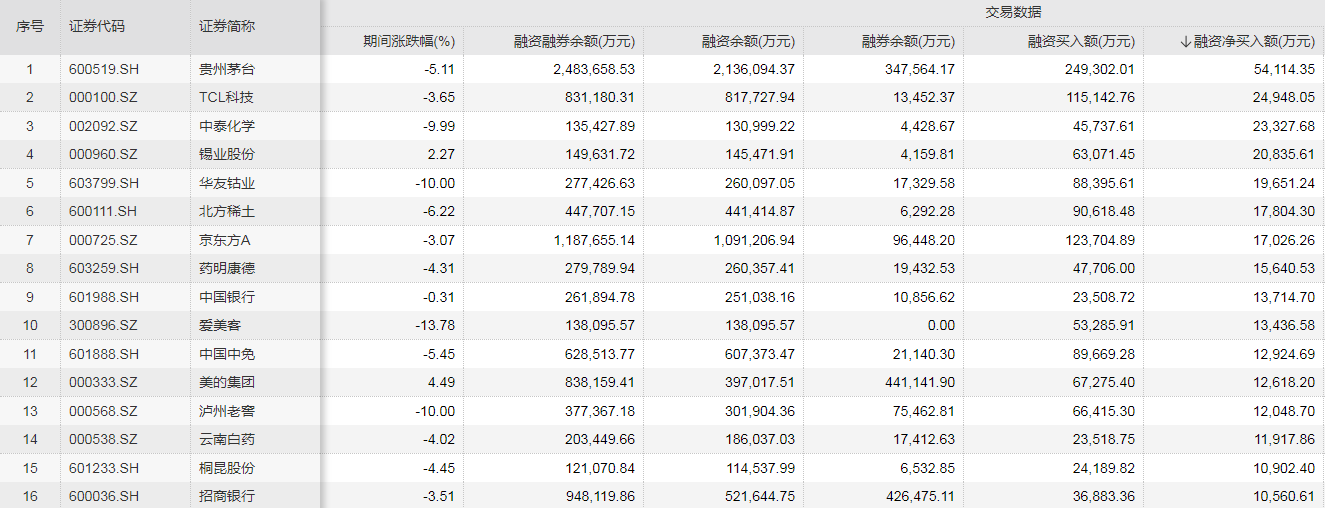The height and width of the screenshot is (508, 1325).
Task: Select the 锡业股份 stock name
Action: [x=227, y=154]
